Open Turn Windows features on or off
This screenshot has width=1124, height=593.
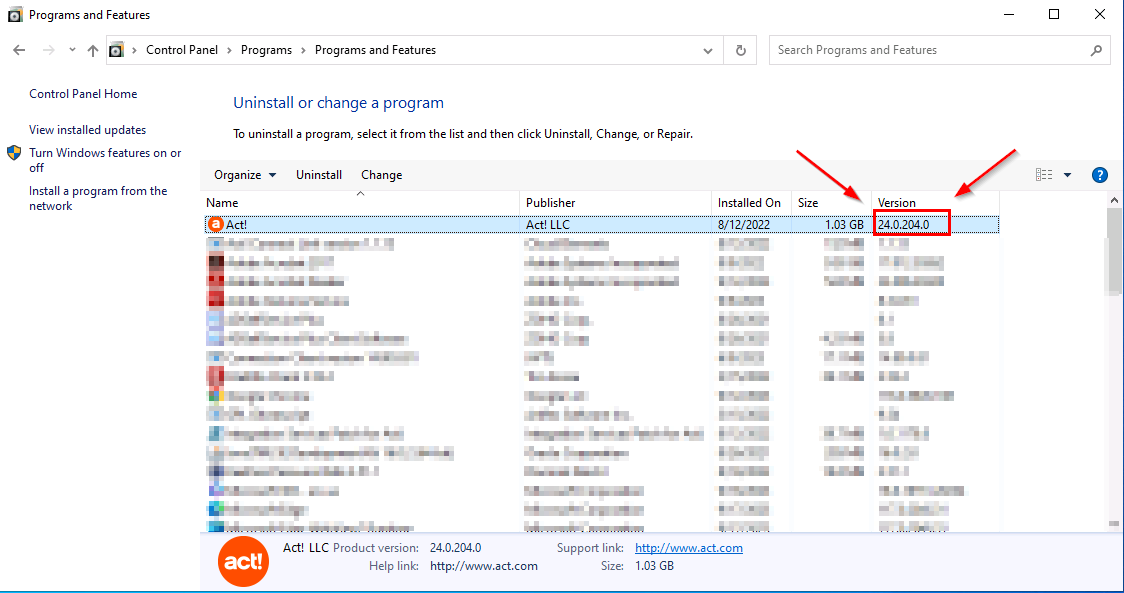[x=105, y=160]
